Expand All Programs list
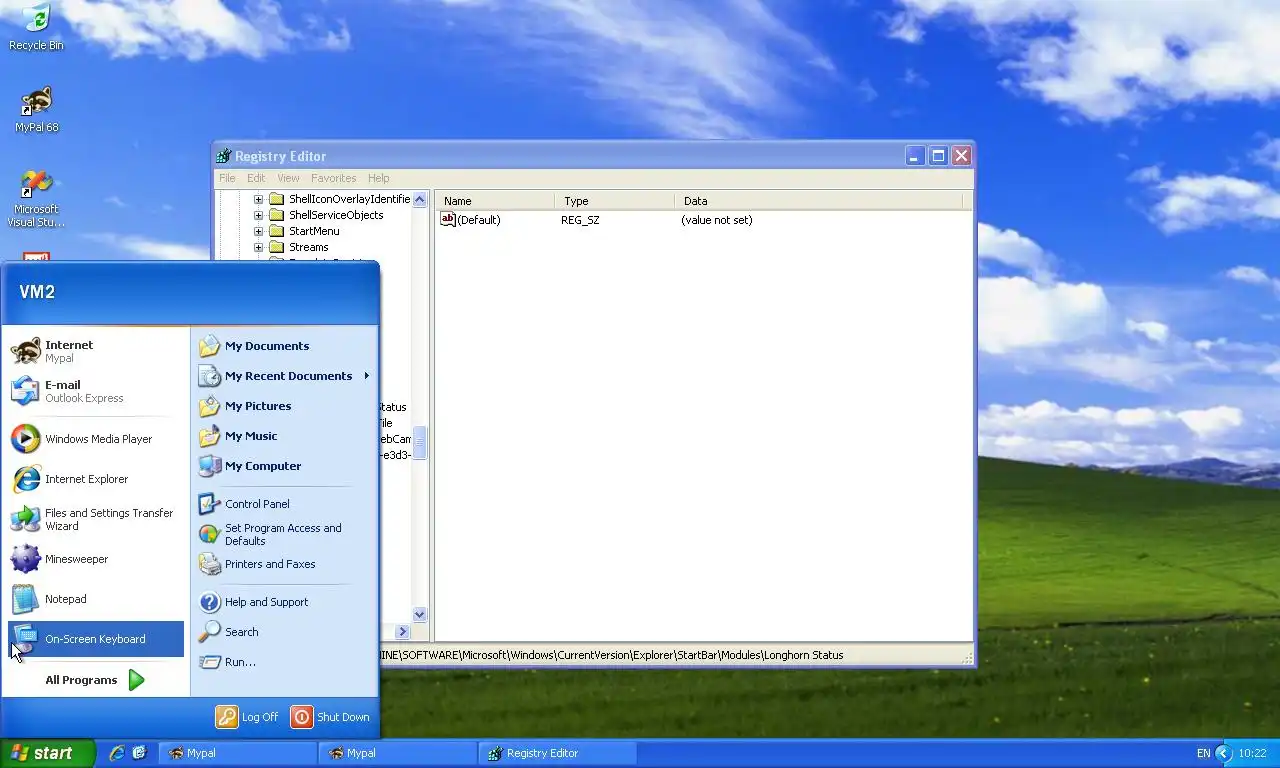1280x768 pixels. (x=96, y=680)
